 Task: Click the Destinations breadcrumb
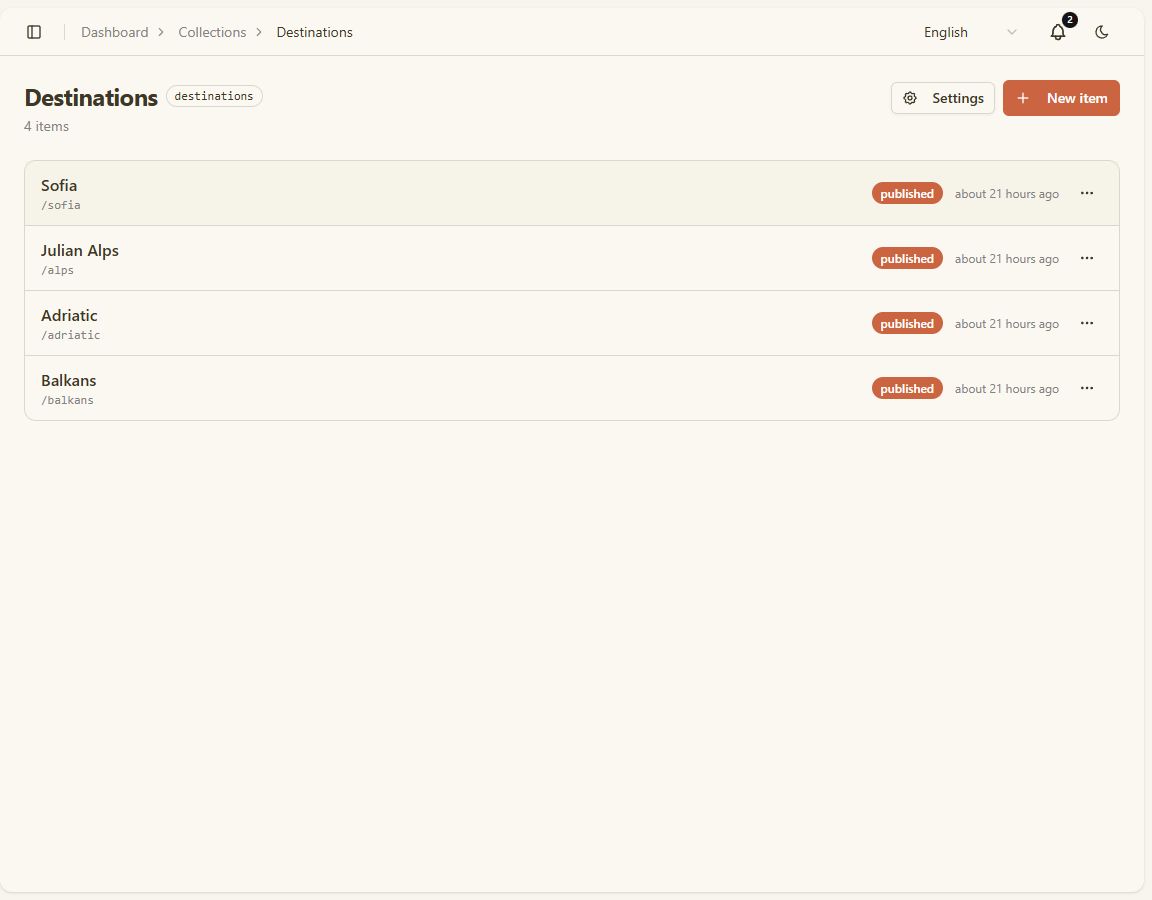tap(314, 32)
